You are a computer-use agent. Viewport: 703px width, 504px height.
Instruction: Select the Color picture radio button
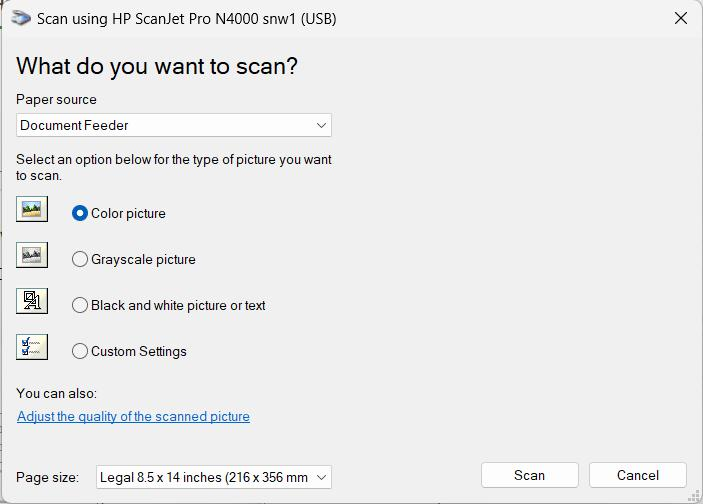click(80, 213)
